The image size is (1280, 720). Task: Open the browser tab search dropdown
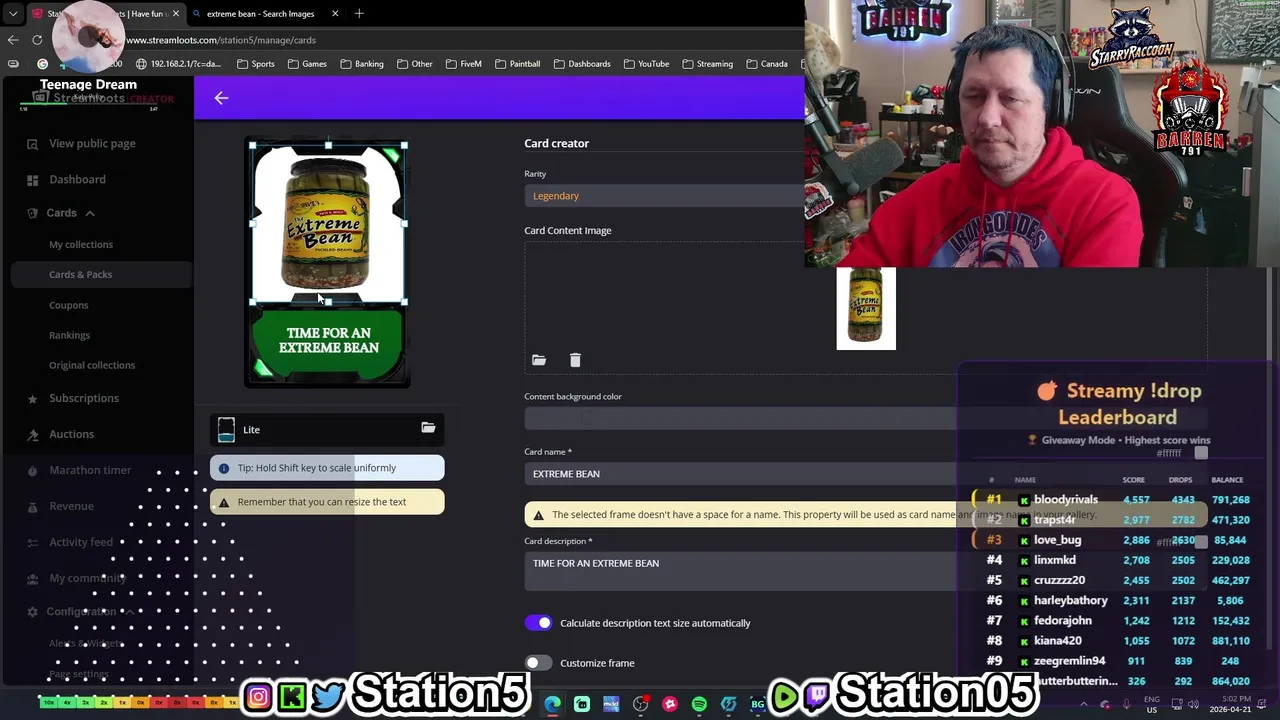12,13
